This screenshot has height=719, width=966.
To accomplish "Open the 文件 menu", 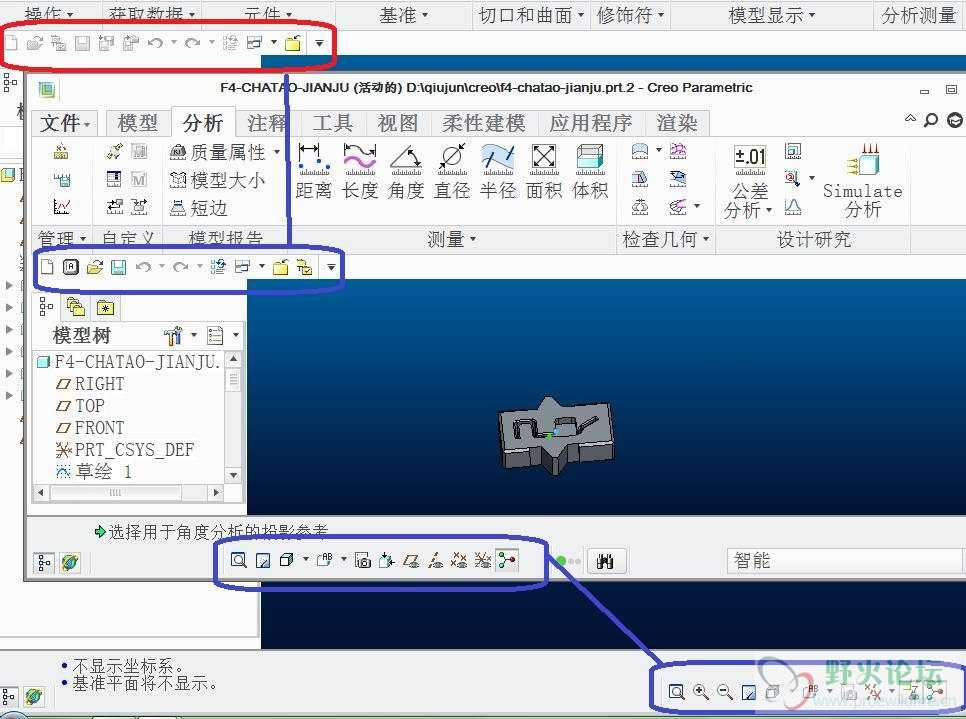I will click(x=65, y=123).
